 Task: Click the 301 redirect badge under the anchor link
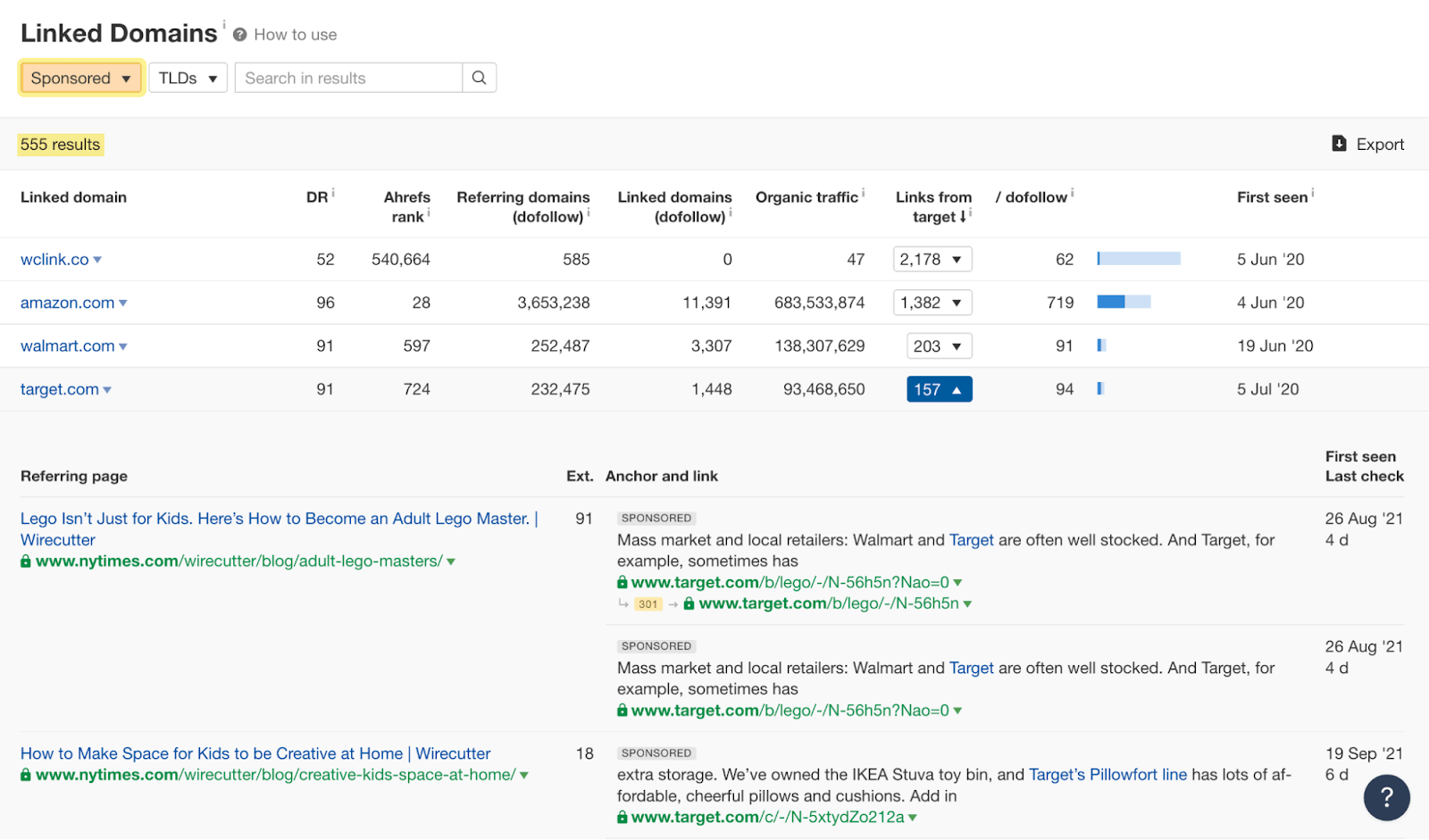pyautogui.click(x=647, y=604)
